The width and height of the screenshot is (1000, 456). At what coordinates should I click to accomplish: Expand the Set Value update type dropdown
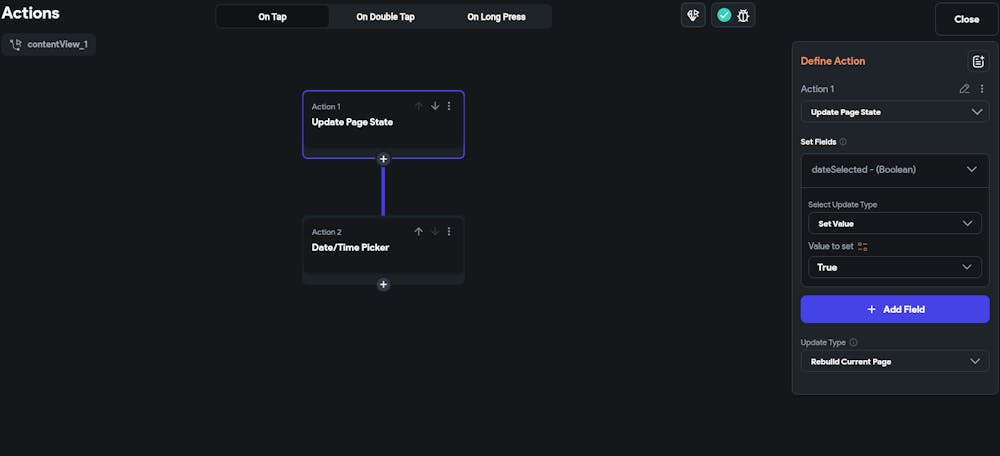(x=895, y=224)
